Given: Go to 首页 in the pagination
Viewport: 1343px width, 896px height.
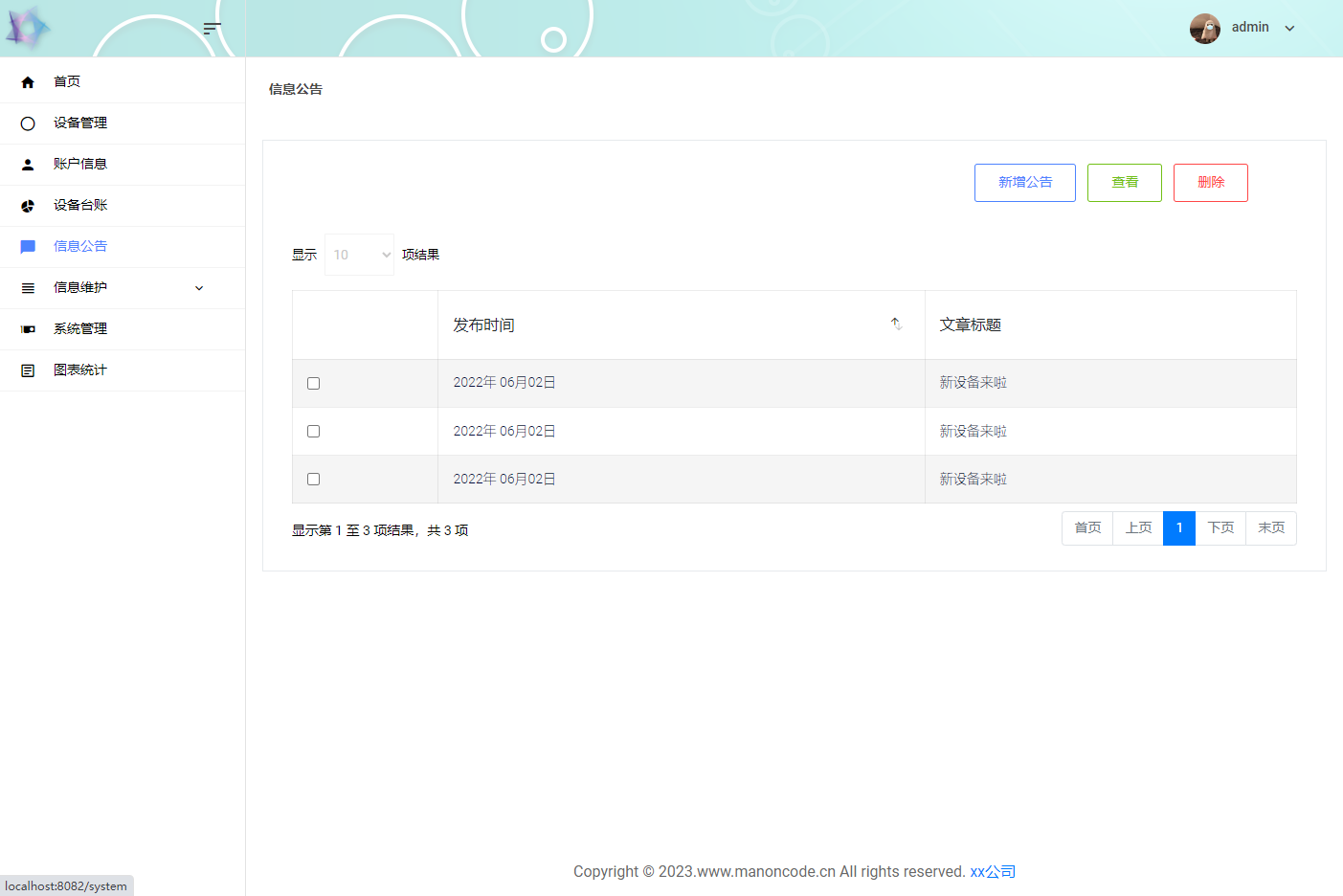Looking at the screenshot, I should coord(1087,528).
